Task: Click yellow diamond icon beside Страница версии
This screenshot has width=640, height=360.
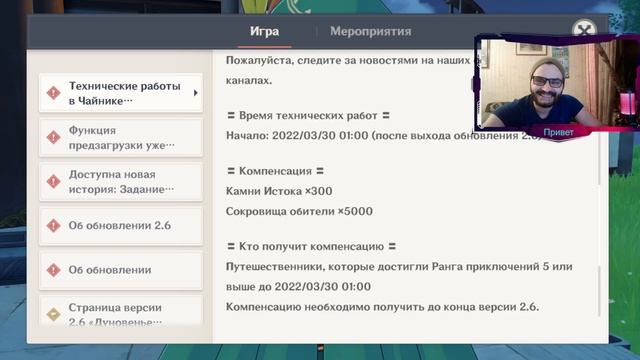Action: coord(53,314)
